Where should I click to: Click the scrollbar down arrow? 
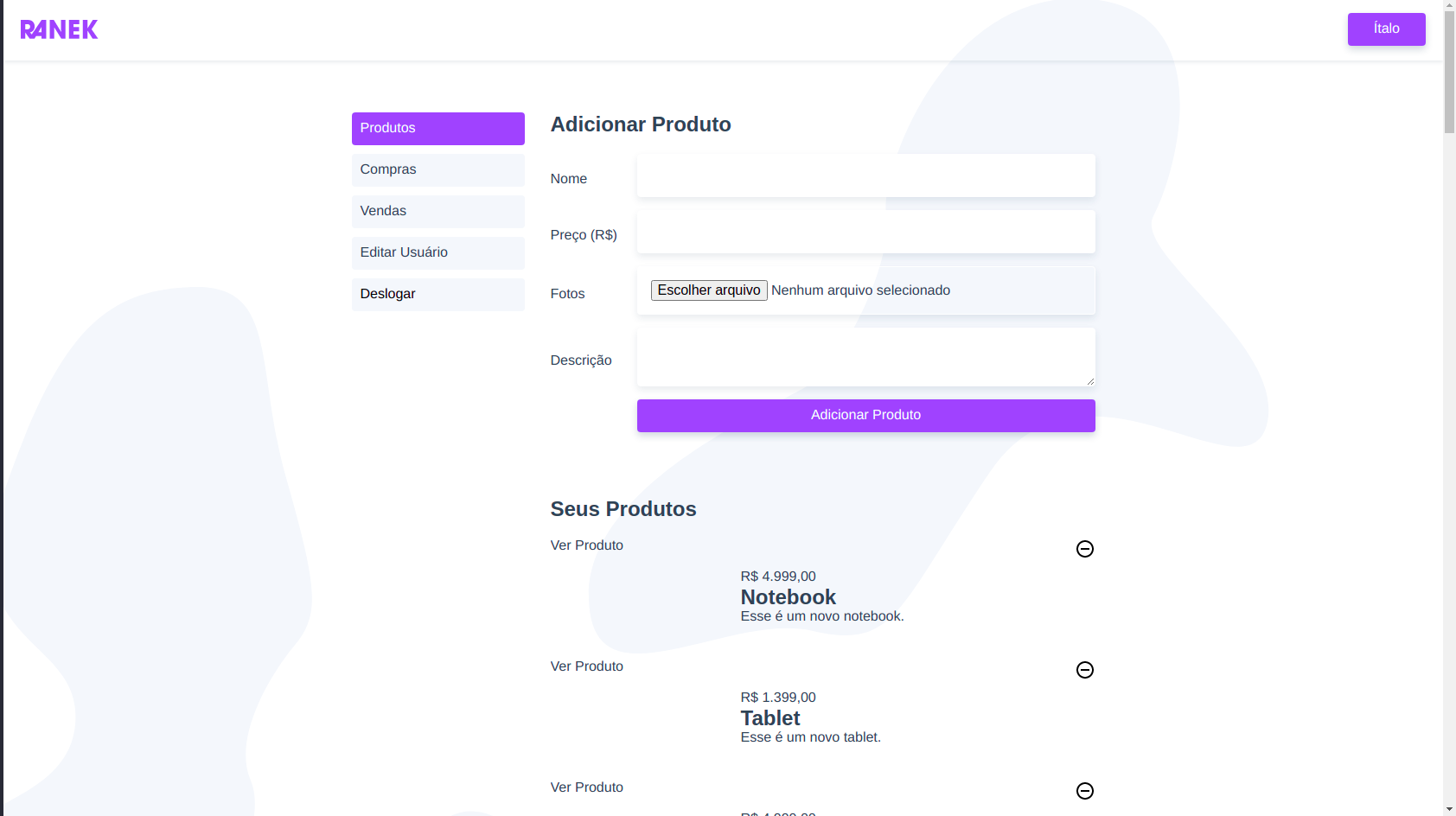1449,809
